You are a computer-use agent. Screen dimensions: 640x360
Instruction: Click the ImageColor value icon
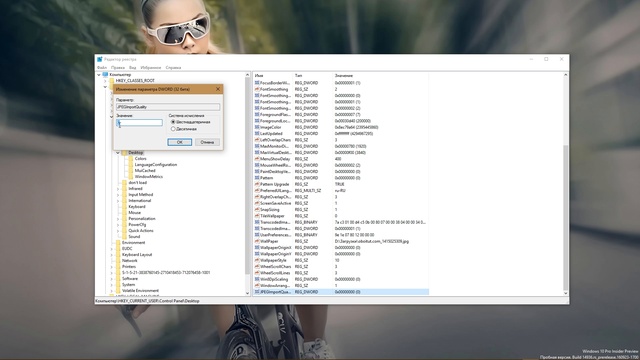coord(257,127)
